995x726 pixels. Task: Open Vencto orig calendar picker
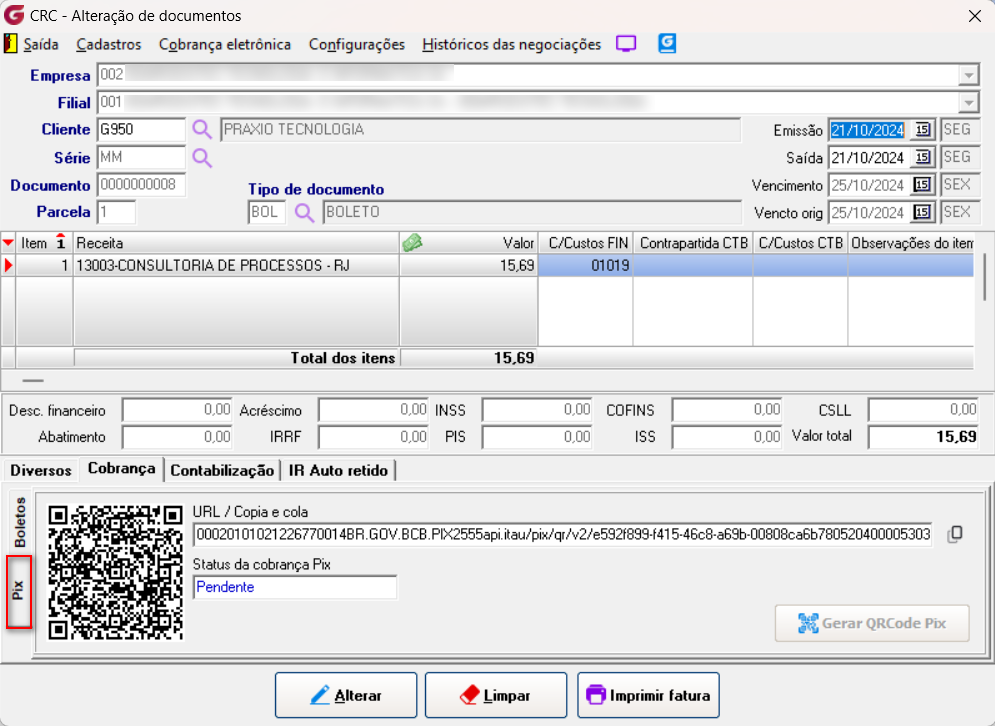(x=923, y=212)
